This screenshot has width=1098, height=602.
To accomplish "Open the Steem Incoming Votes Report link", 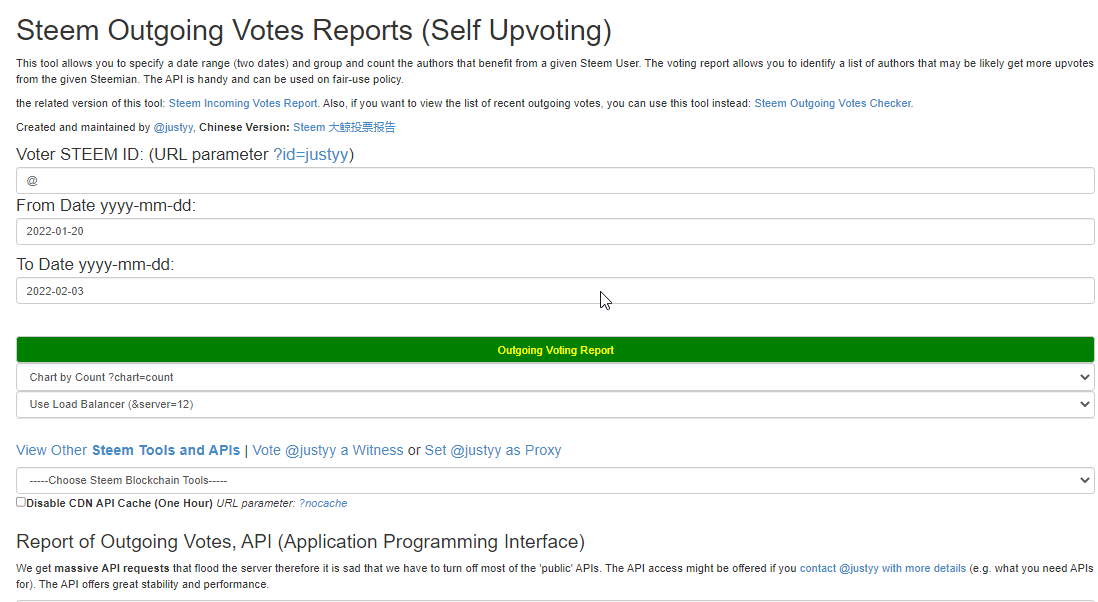I will click(243, 103).
